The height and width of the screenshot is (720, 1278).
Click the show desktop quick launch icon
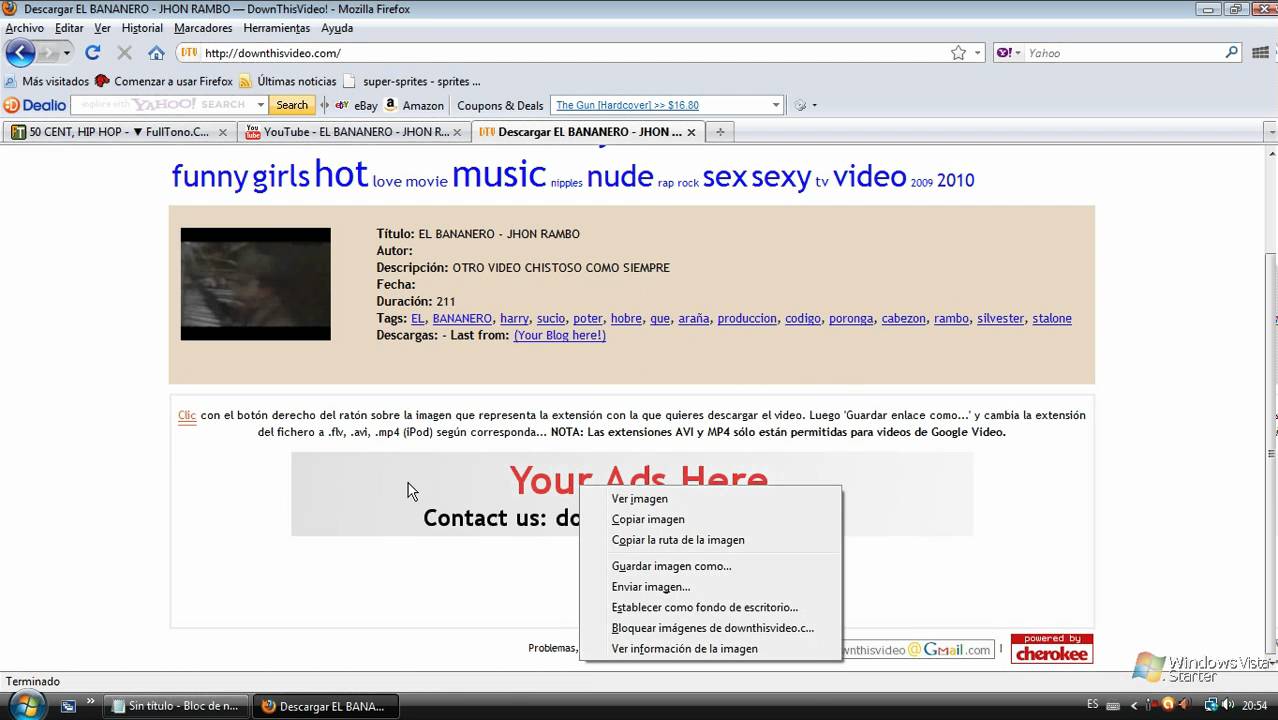coord(68,706)
